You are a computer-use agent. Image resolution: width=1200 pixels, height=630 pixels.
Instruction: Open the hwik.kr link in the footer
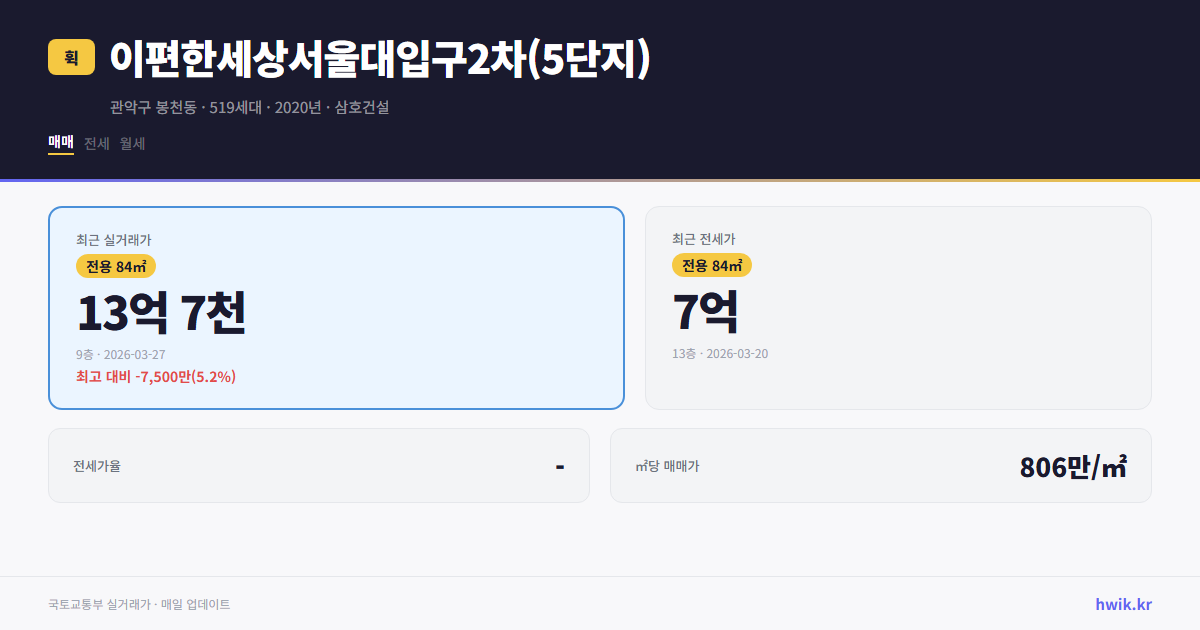[x=1124, y=603]
